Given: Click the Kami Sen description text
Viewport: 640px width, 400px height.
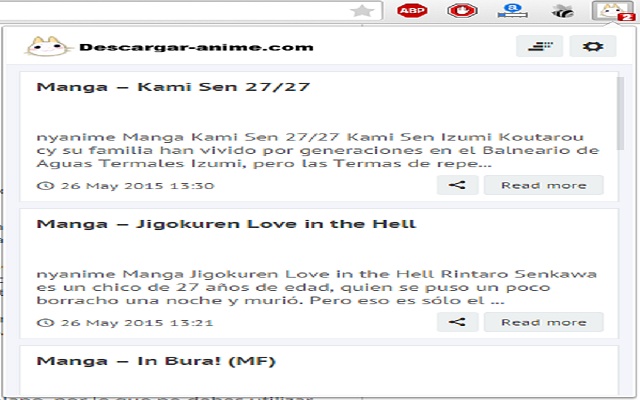Looking at the screenshot, I should 318,150.
